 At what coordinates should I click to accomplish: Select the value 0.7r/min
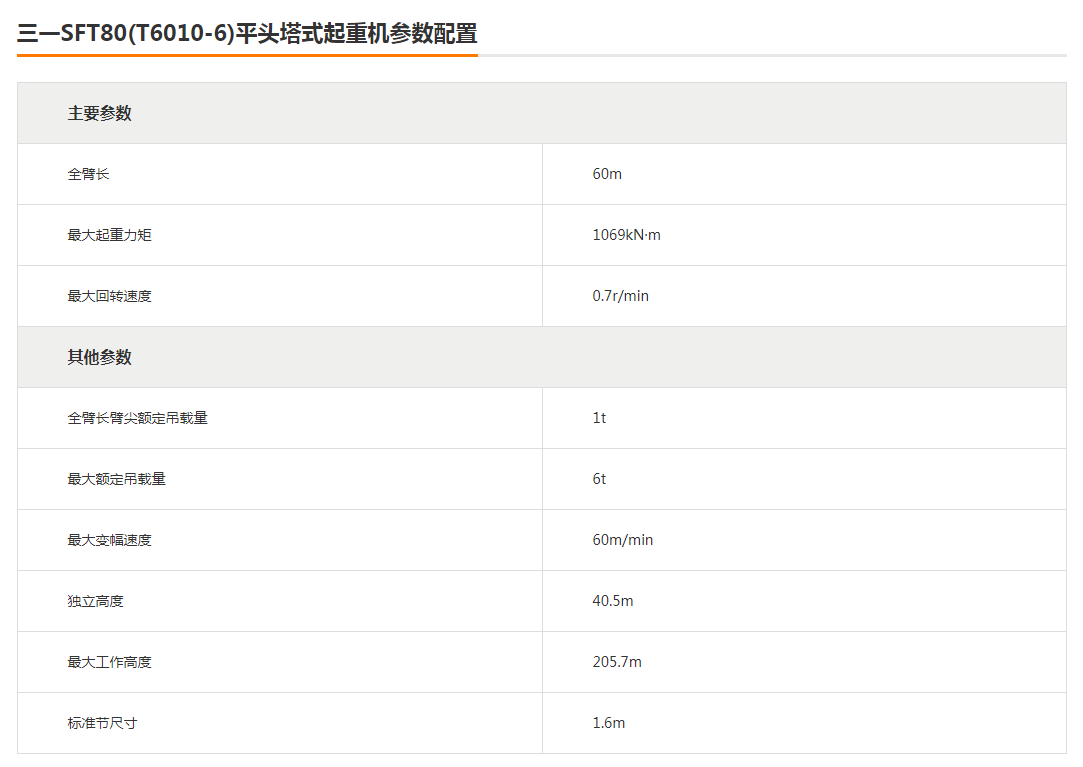[x=620, y=296]
